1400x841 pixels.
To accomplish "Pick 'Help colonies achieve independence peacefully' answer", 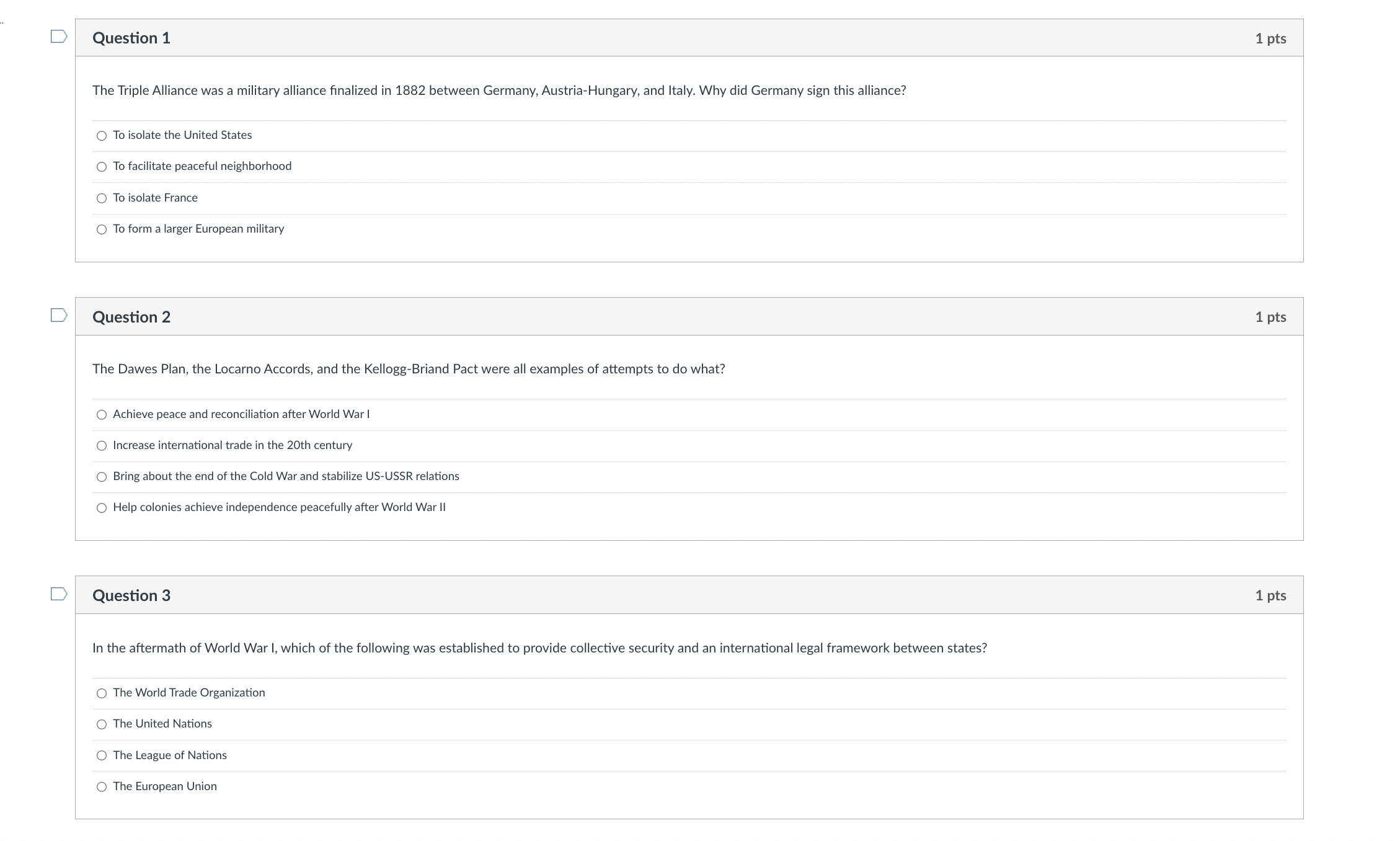I will (102, 508).
